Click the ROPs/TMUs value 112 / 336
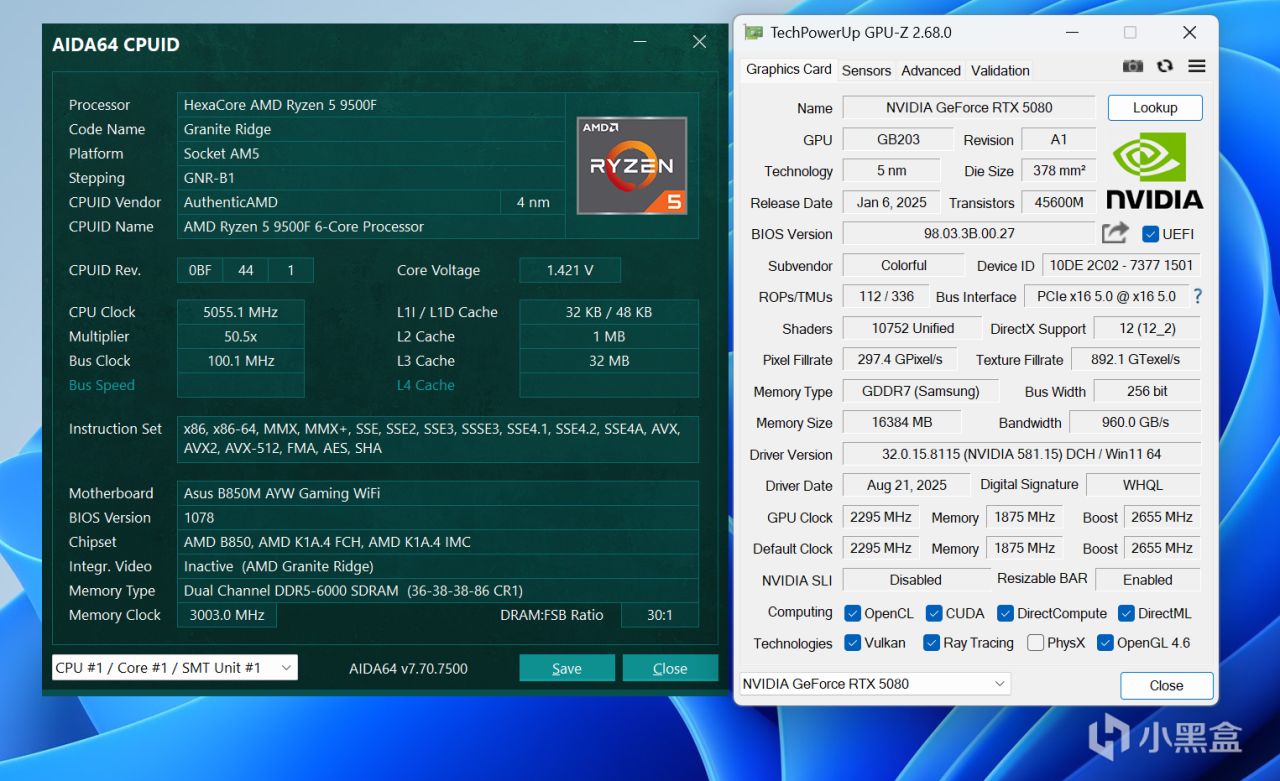This screenshot has width=1280, height=781. coord(886,296)
